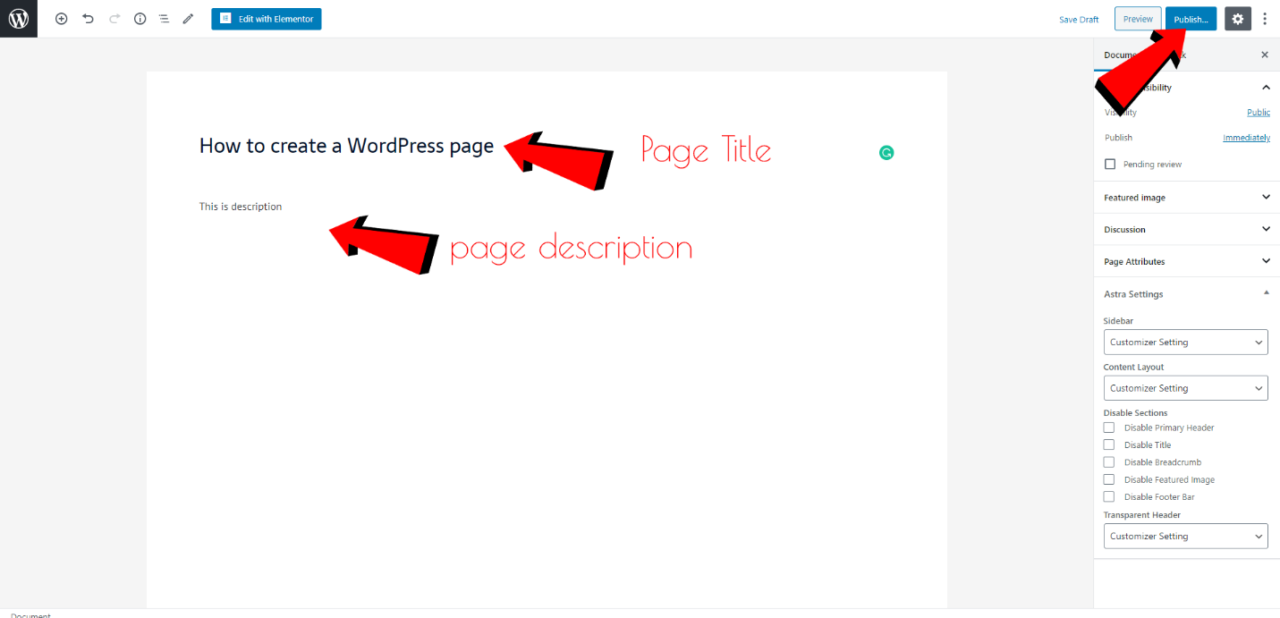Open the block navigation list icon
This screenshot has height=618, width=1280.
(x=164, y=18)
